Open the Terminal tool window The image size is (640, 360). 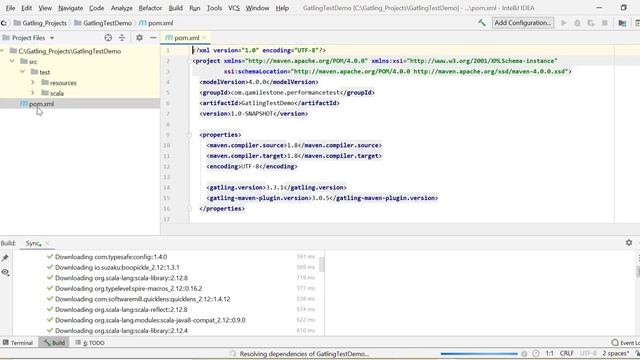click(18, 342)
